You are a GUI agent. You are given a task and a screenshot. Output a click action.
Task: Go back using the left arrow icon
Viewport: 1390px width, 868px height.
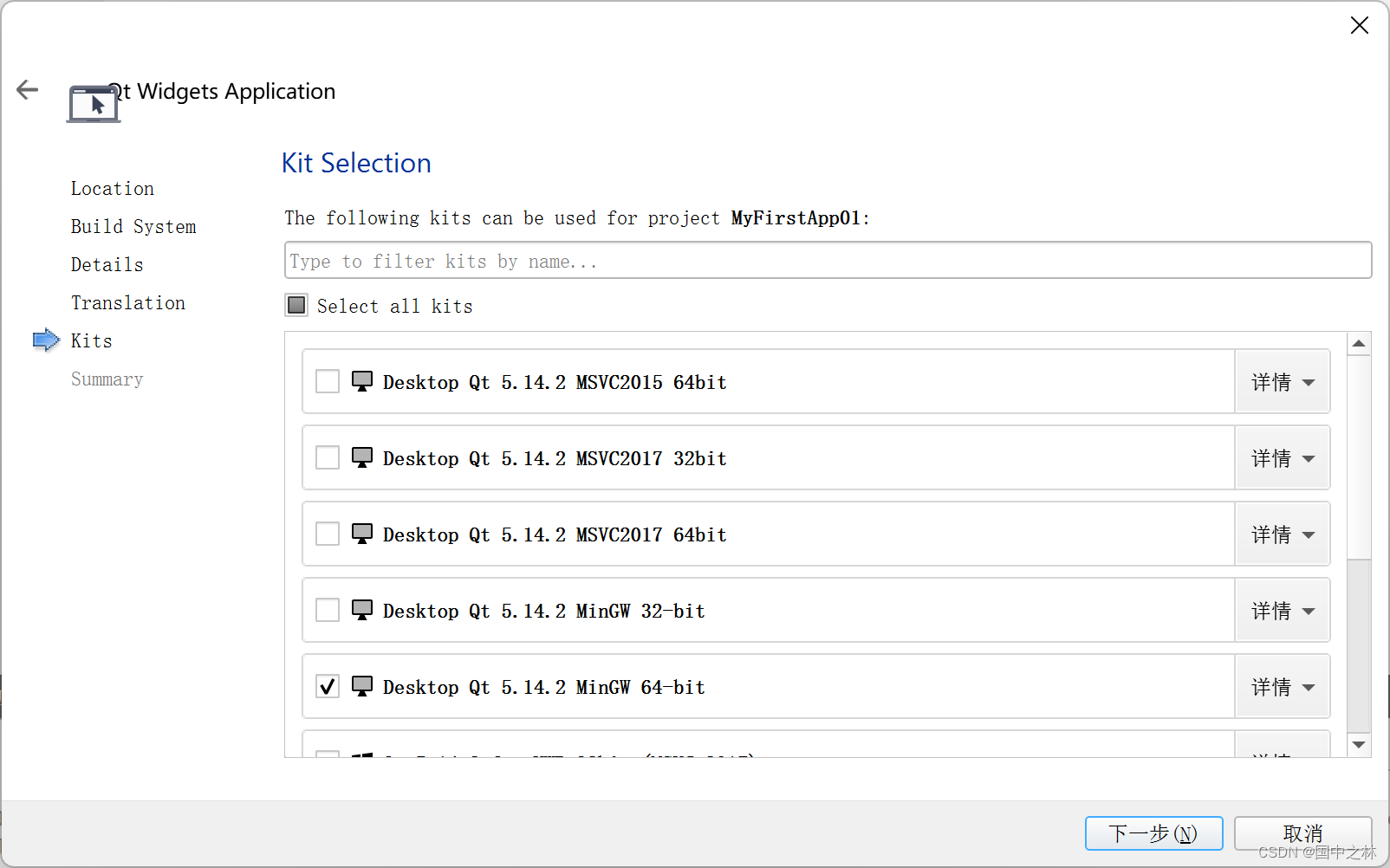pyautogui.click(x=28, y=89)
